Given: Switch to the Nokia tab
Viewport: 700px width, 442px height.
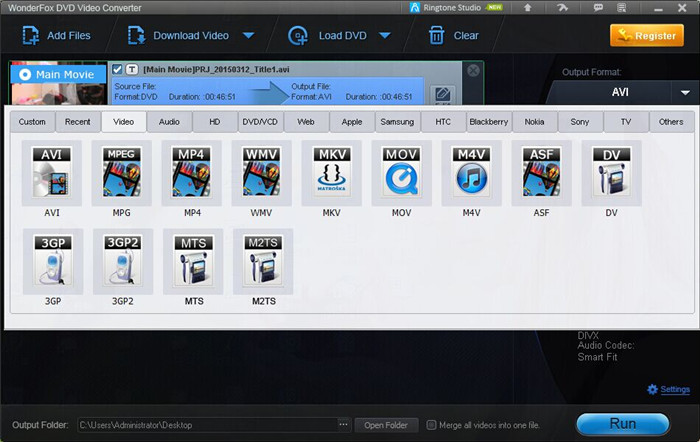Looking at the screenshot, I should [x=534, y=122].
